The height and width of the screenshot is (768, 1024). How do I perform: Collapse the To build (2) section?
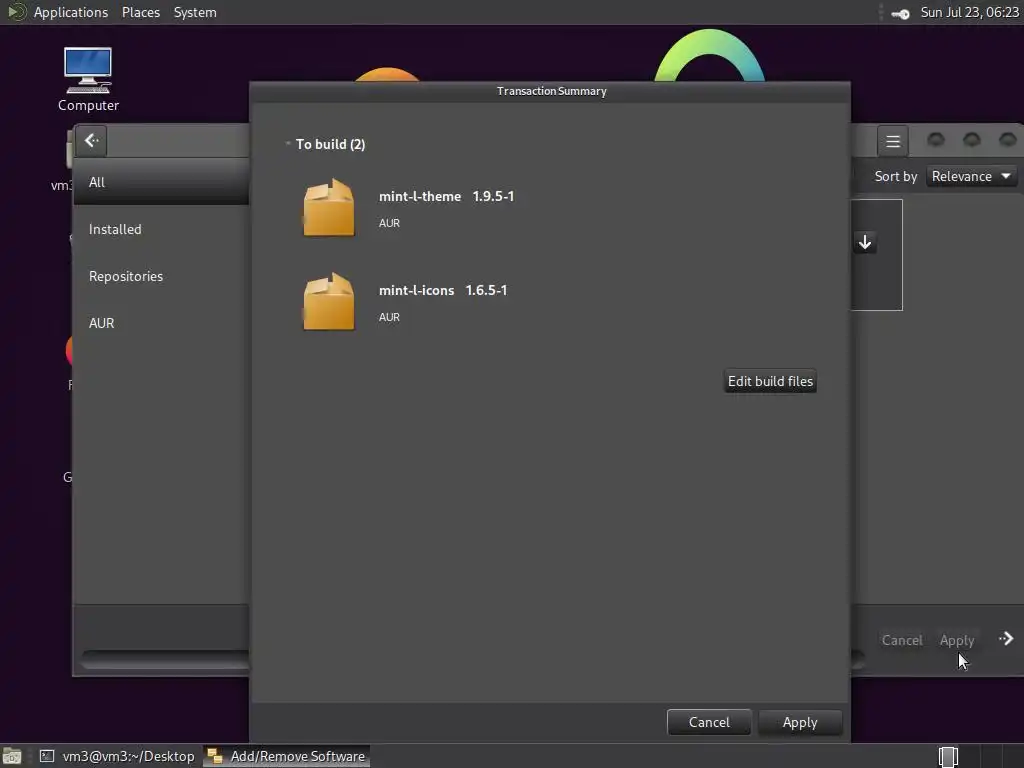coord(288,144)
